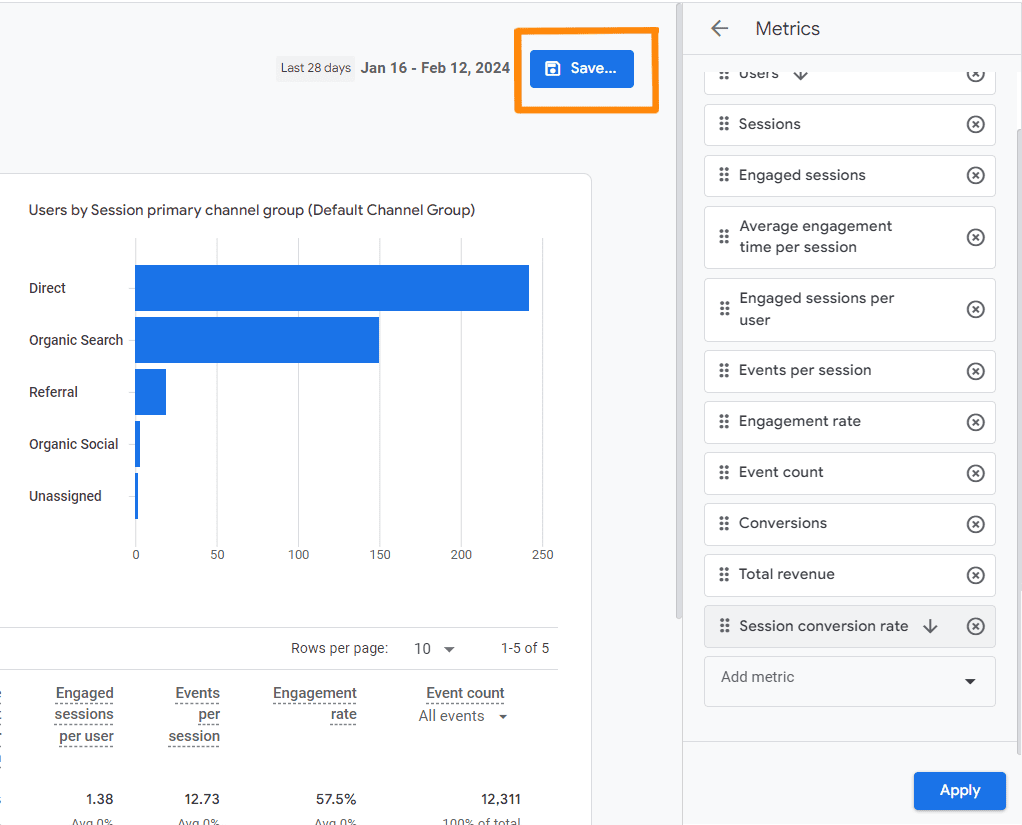Click the Save... button

coord(581,68)
